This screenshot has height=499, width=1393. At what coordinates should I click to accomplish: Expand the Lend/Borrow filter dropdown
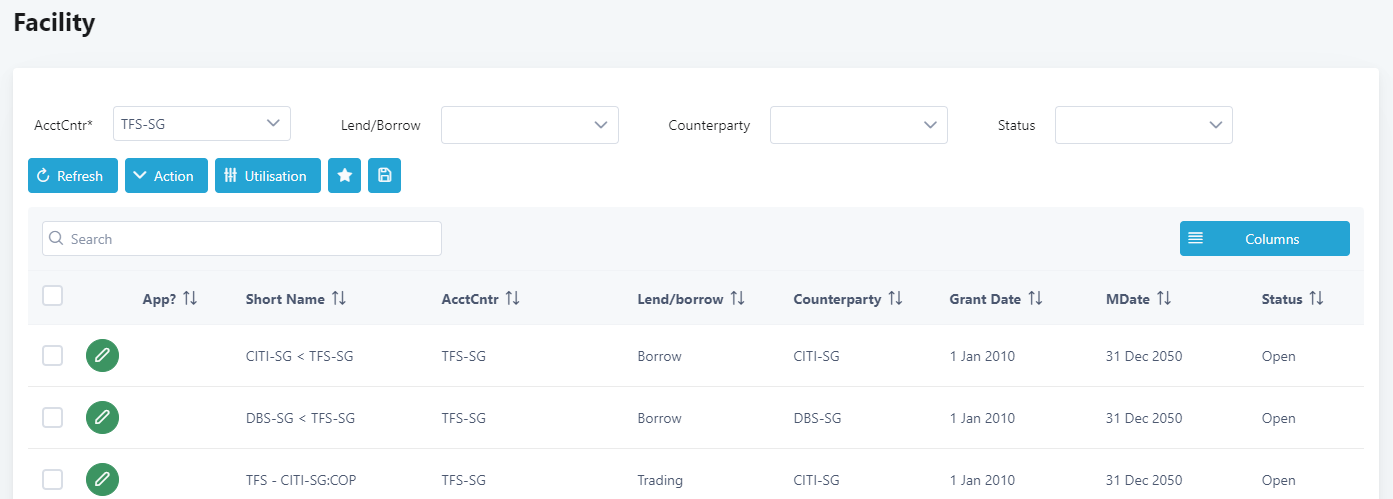tap(530, 125)
